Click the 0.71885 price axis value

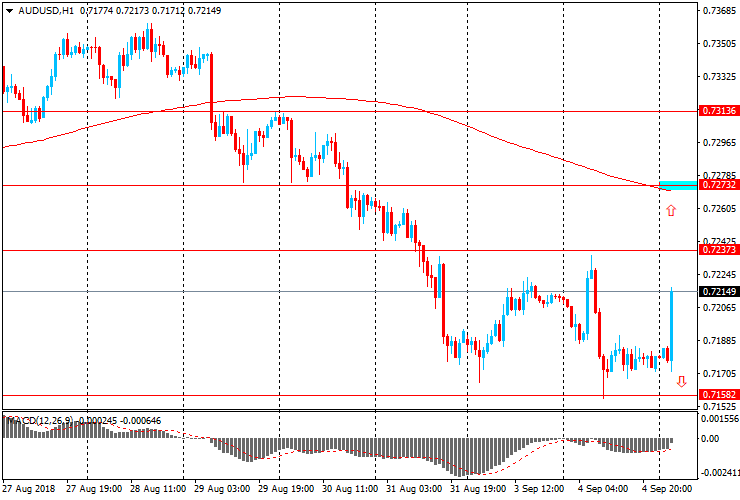click(719, 341)
